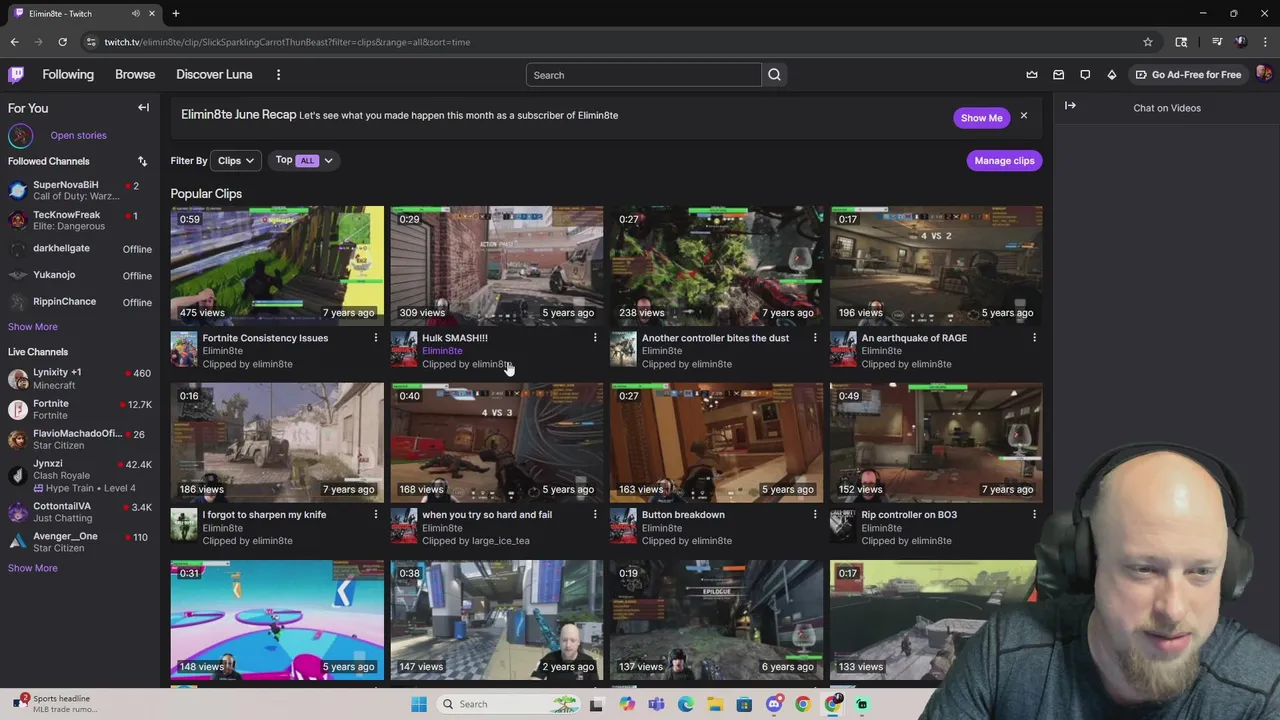Show more followed channels
Screen dimensions: 1280x720
click(x=33, y=327)
